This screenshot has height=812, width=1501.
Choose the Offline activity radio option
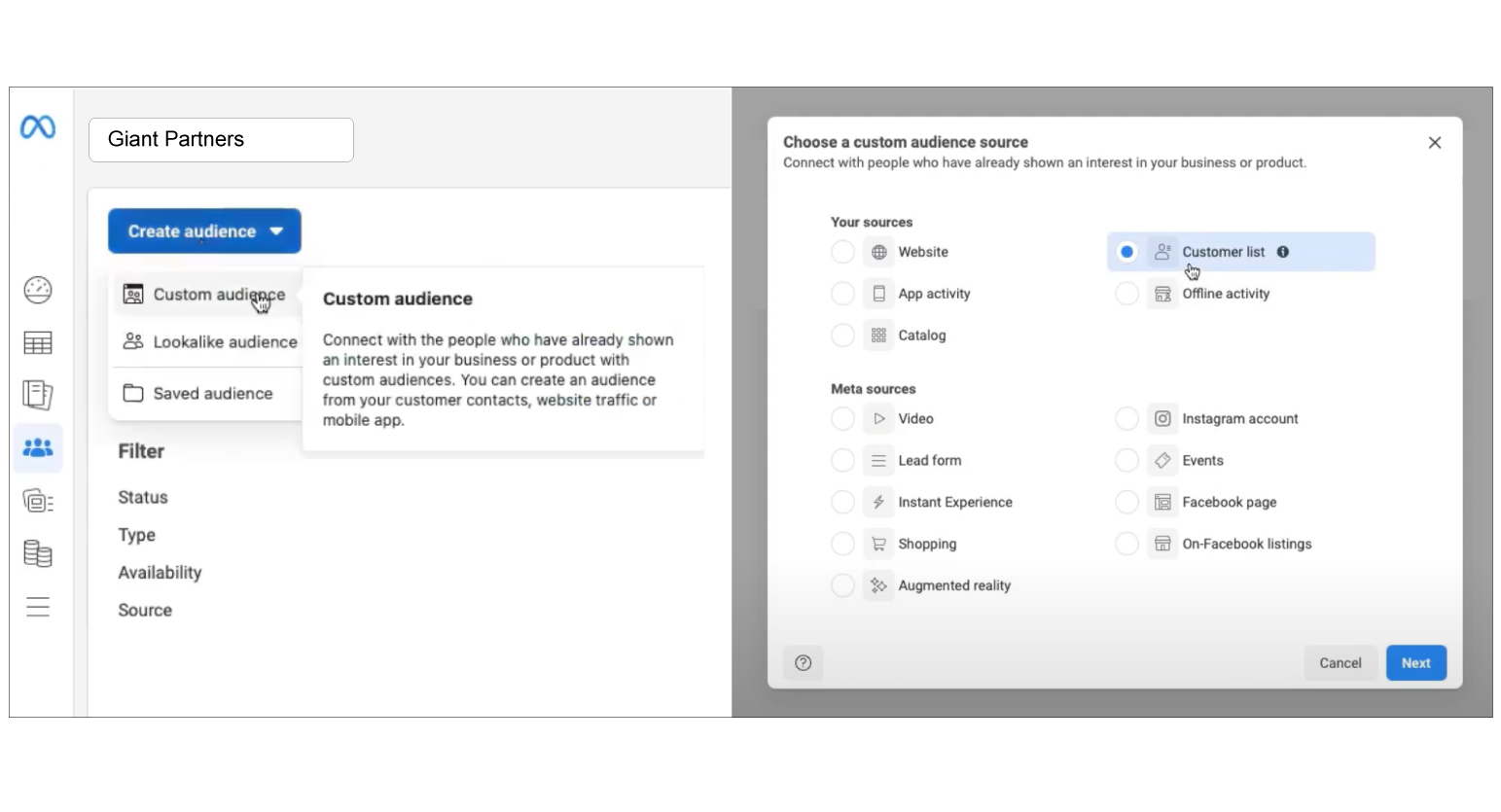(1126, 294)
